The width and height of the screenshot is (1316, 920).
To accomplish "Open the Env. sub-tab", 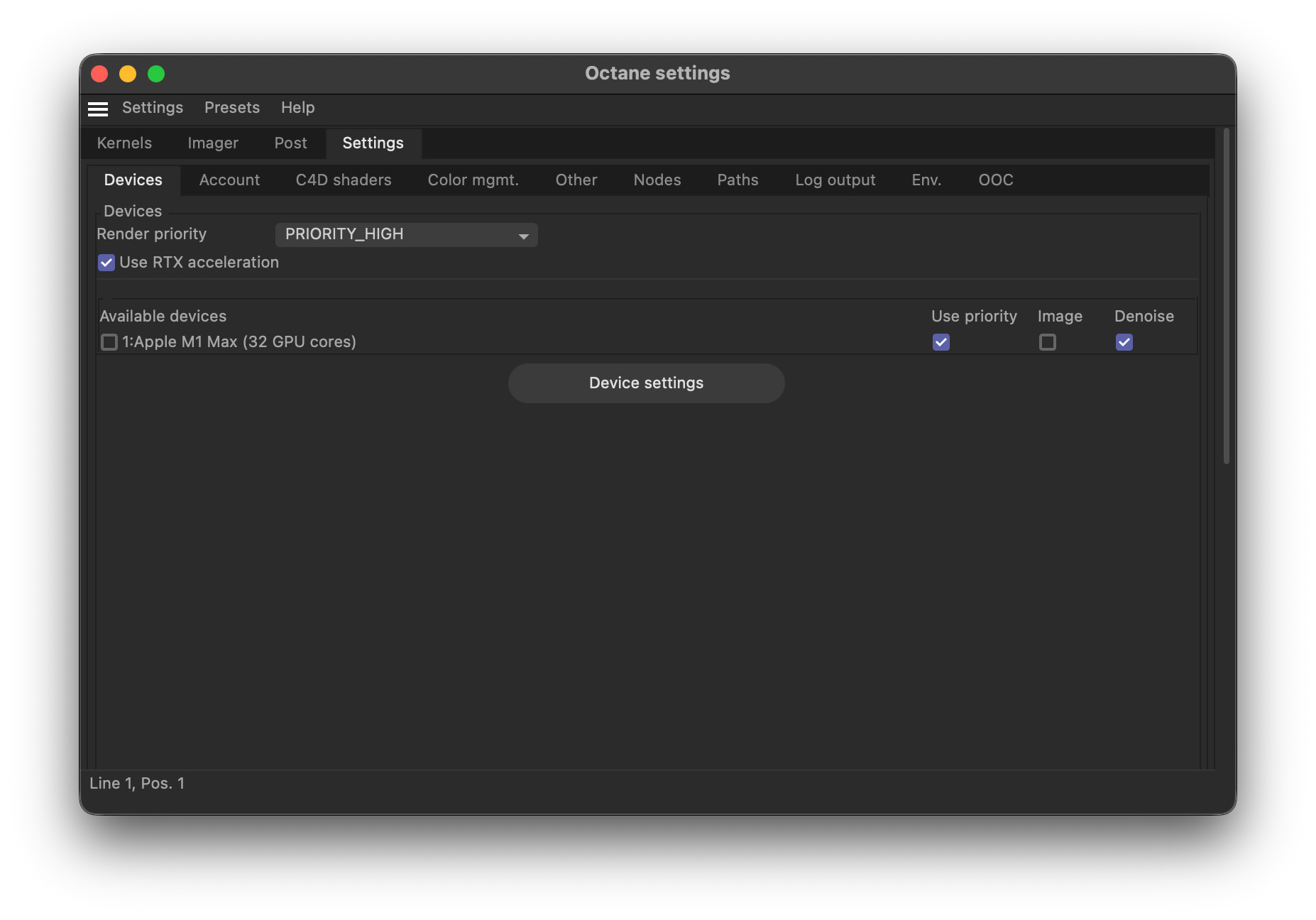I will click(x=927, y=180).
